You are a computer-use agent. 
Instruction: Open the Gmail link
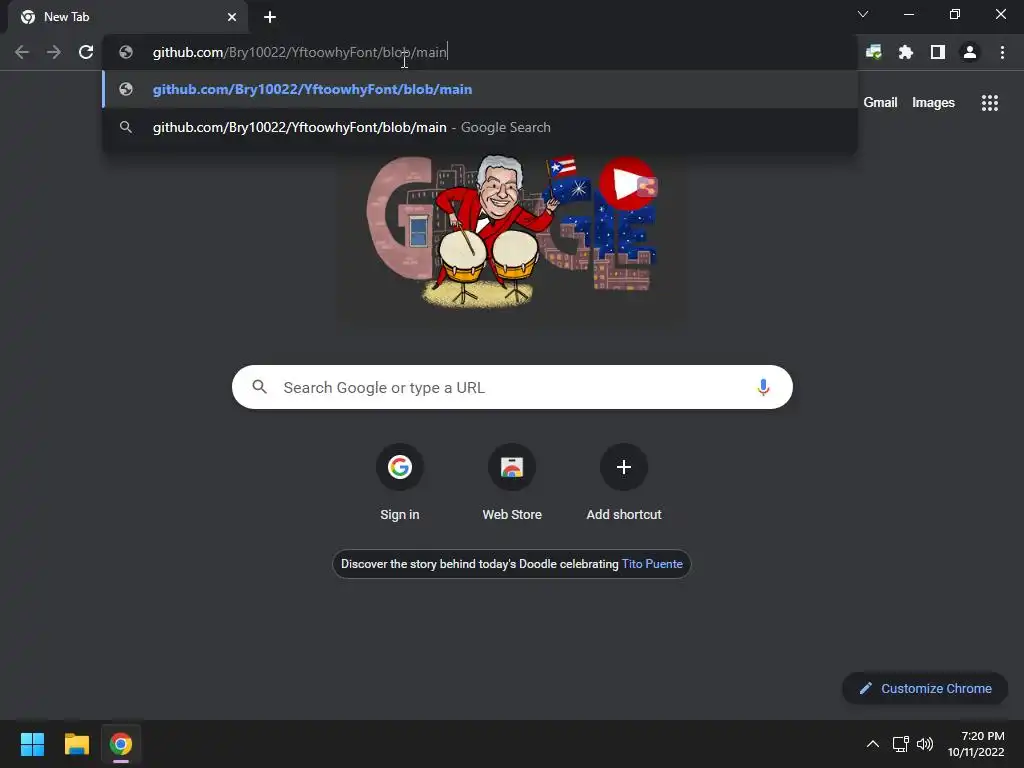880,103
